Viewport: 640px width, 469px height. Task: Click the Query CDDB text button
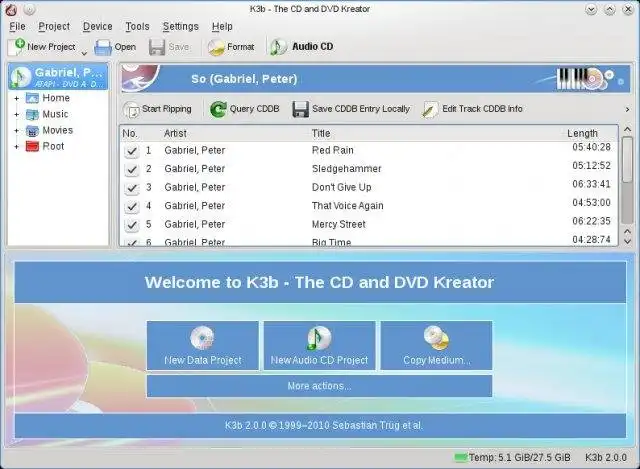(254, 109)
